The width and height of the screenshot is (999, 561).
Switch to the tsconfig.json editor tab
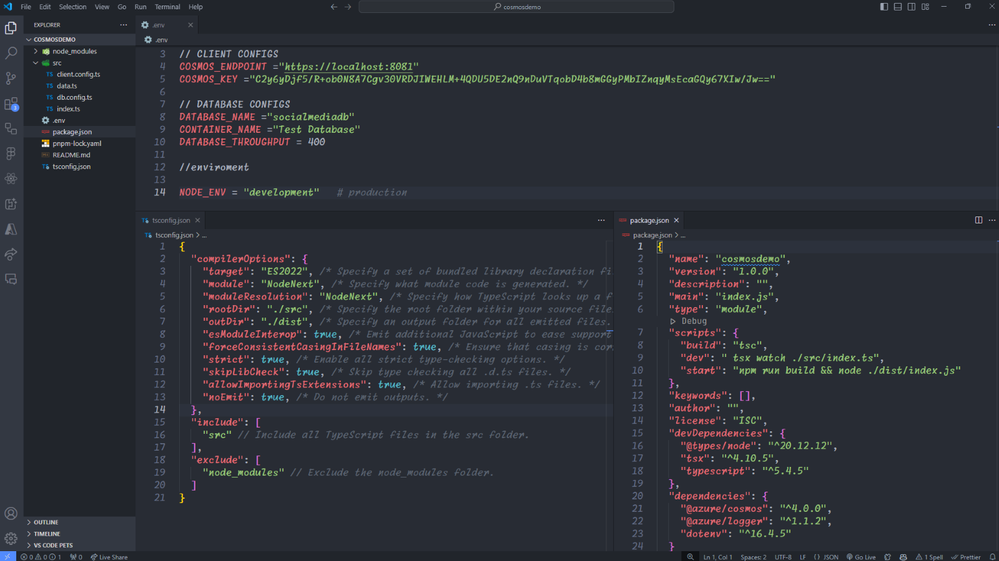pos(171,220)
